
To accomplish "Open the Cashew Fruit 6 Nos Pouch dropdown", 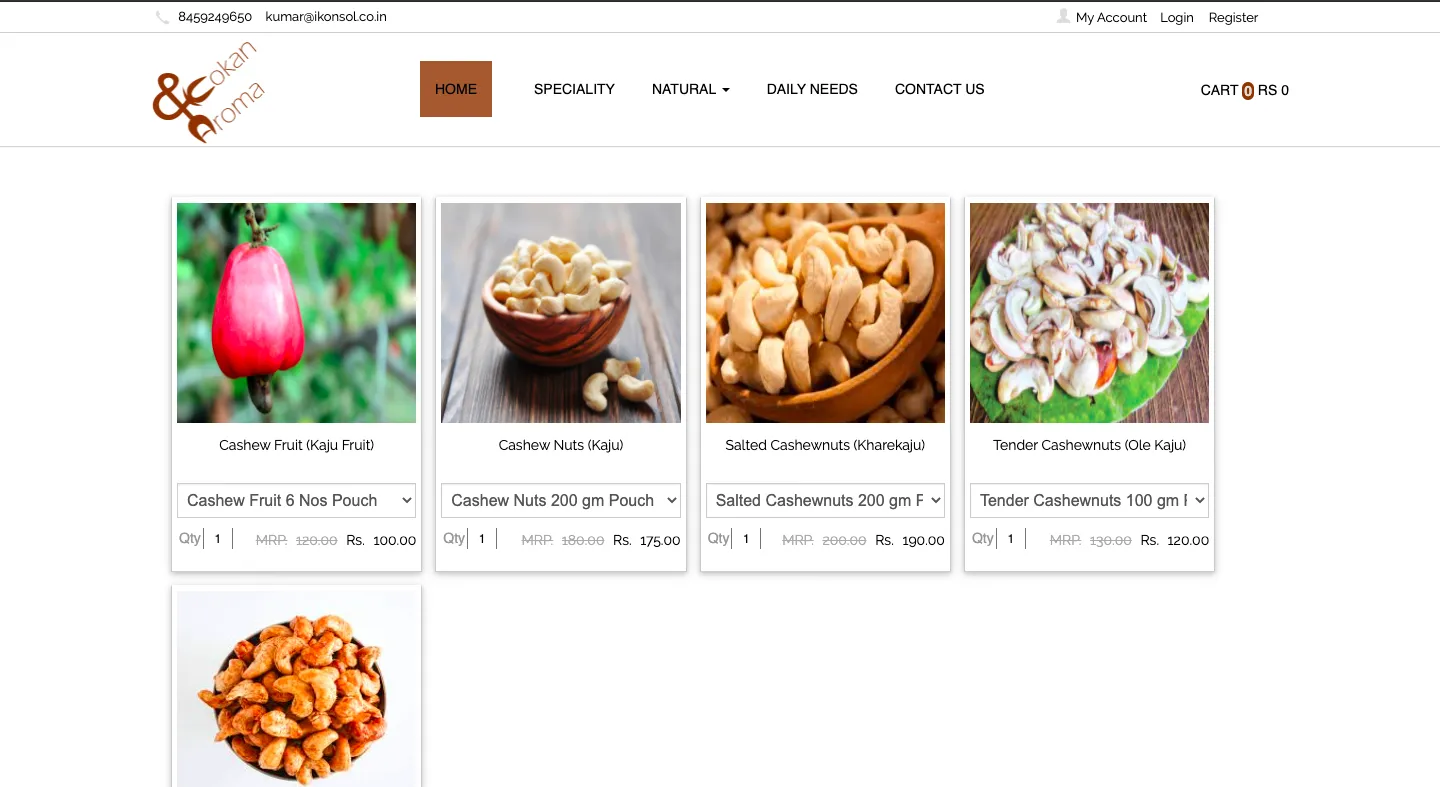I will coord(296,500).
